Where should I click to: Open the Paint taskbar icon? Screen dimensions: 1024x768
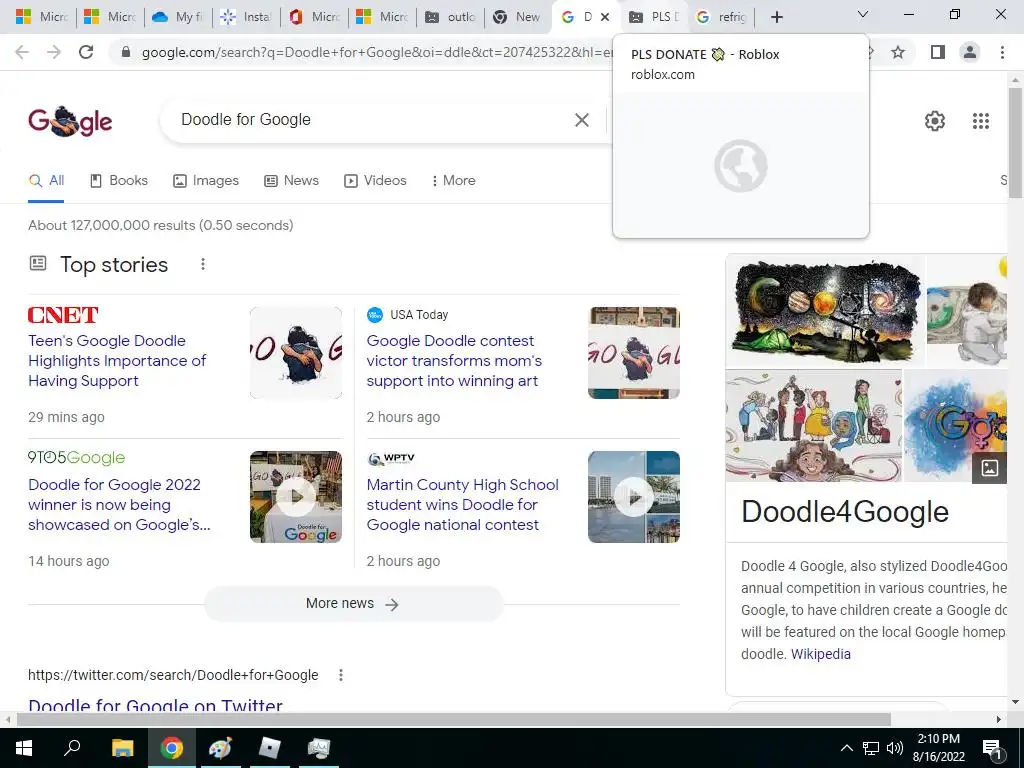coord(221,748)
